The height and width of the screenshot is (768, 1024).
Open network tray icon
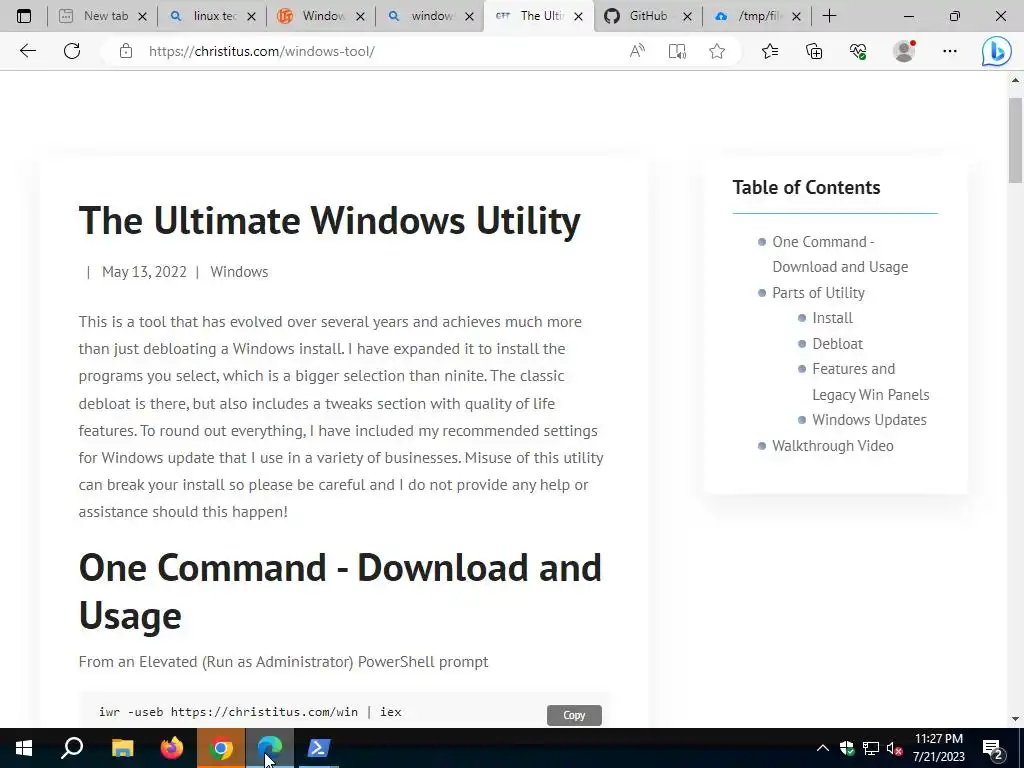[x=871, y=748]
